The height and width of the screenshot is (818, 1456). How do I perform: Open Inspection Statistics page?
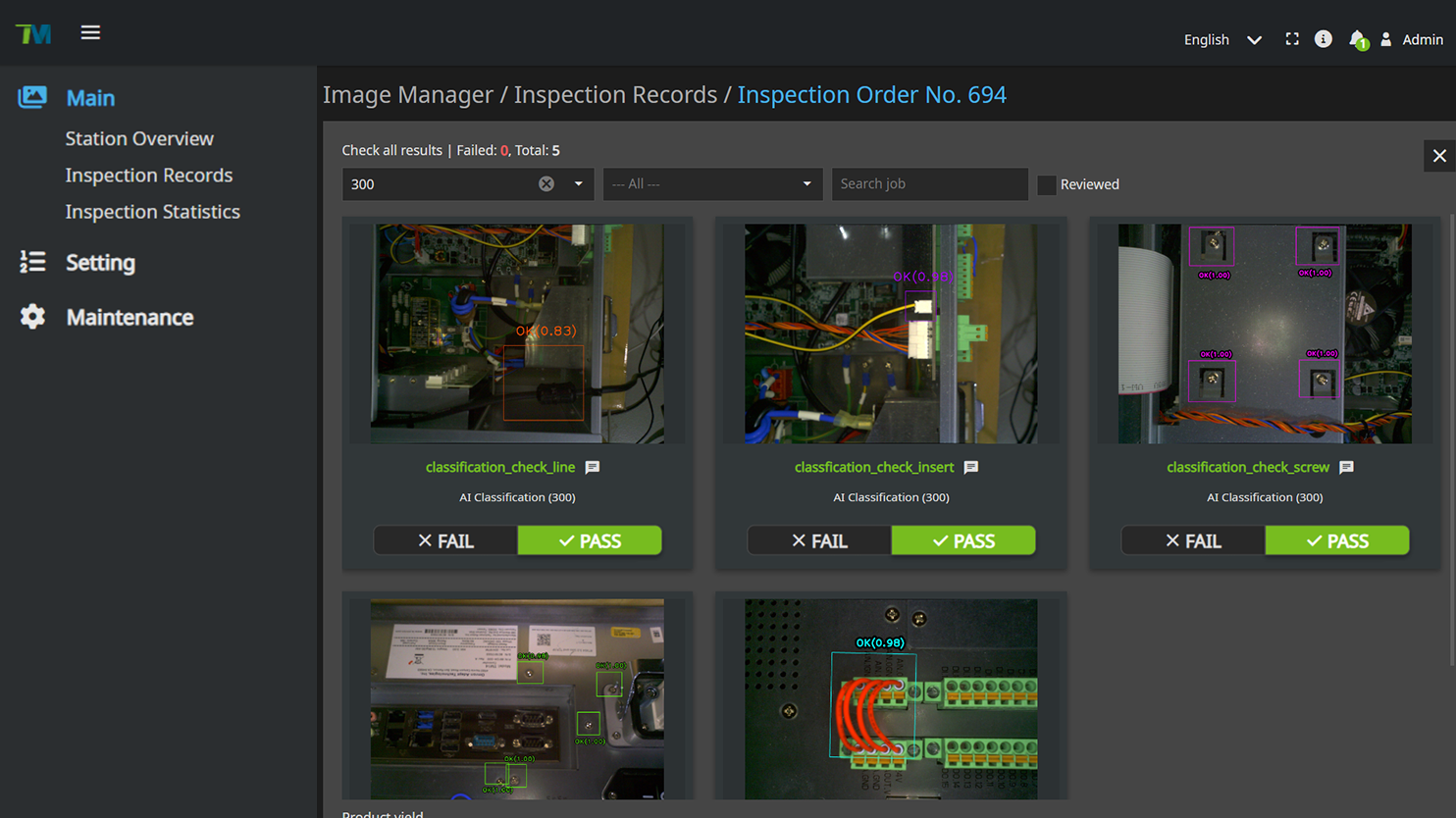[152, 212]
